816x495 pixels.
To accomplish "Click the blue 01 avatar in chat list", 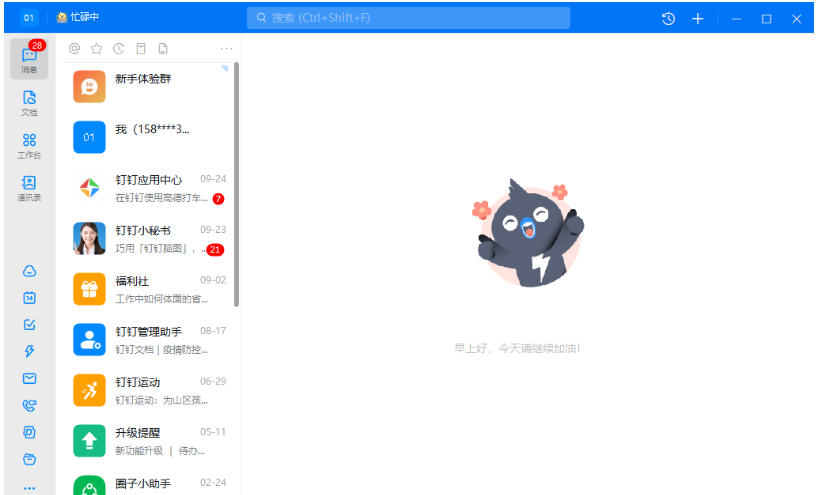I will (x=89, y=137).
